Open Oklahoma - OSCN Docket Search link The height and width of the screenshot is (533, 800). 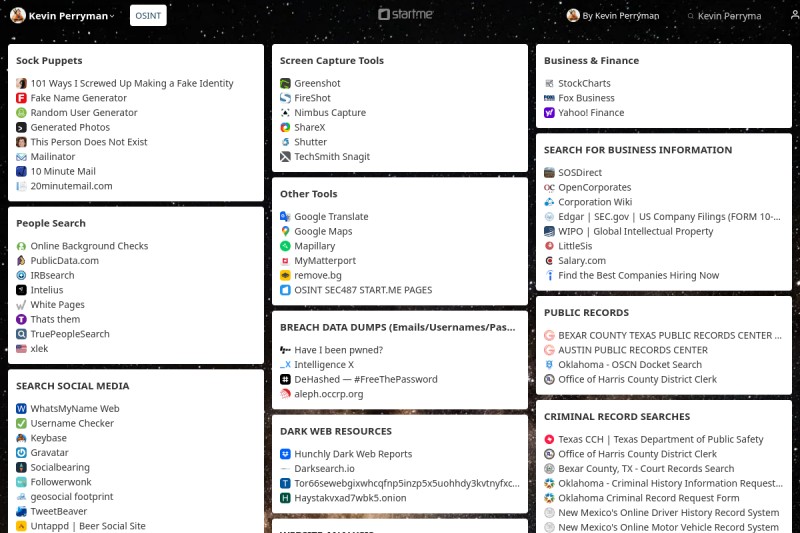pyautogui.click(x=630, y=365)
